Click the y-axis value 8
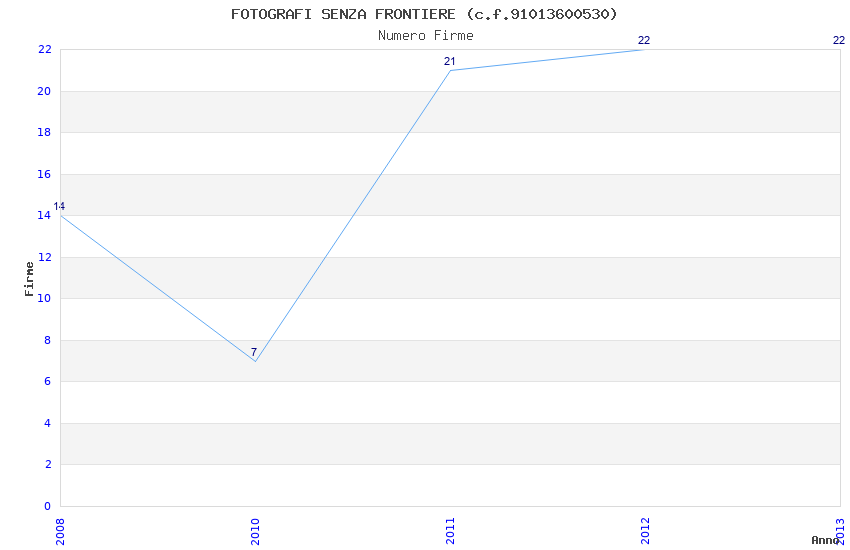Viewport: 850px width, 550px height. [48, 340]
